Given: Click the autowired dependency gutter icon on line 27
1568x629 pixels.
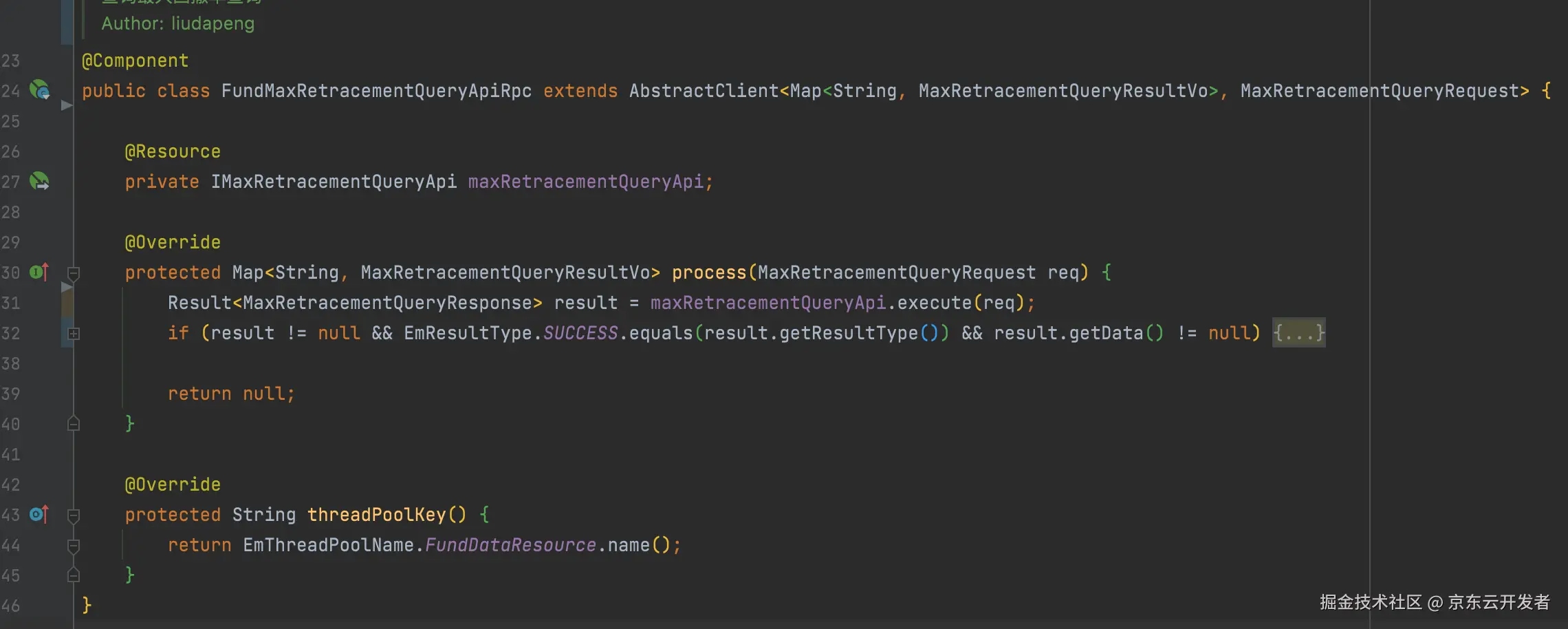Looking at the screenshot, I should point(39,181).
